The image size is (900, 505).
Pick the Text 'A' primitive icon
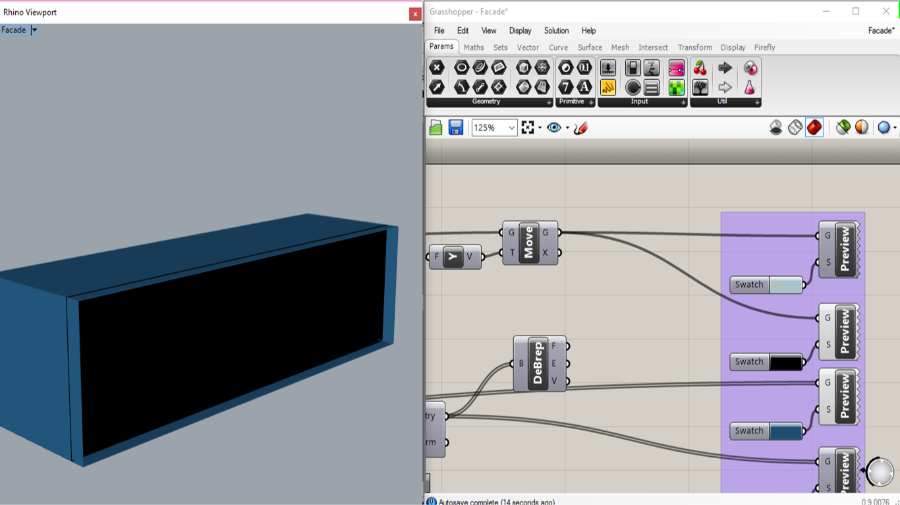click(x=584, y=87)
